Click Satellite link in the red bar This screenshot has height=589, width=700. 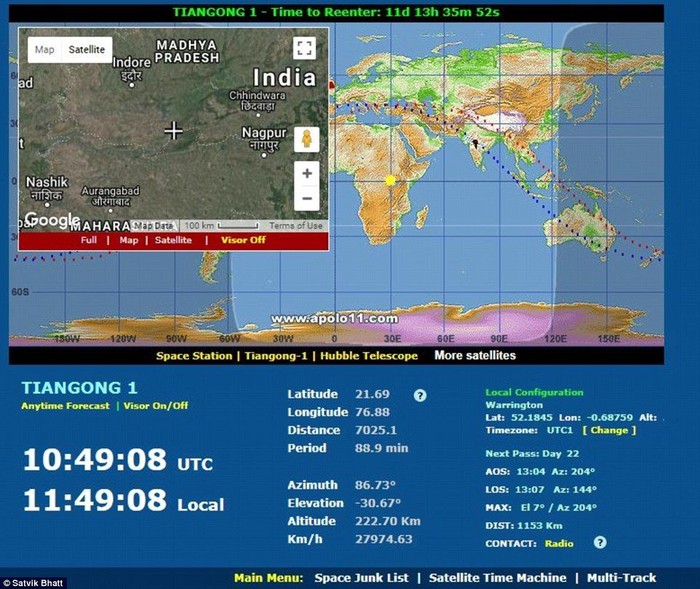click(173, 240)
